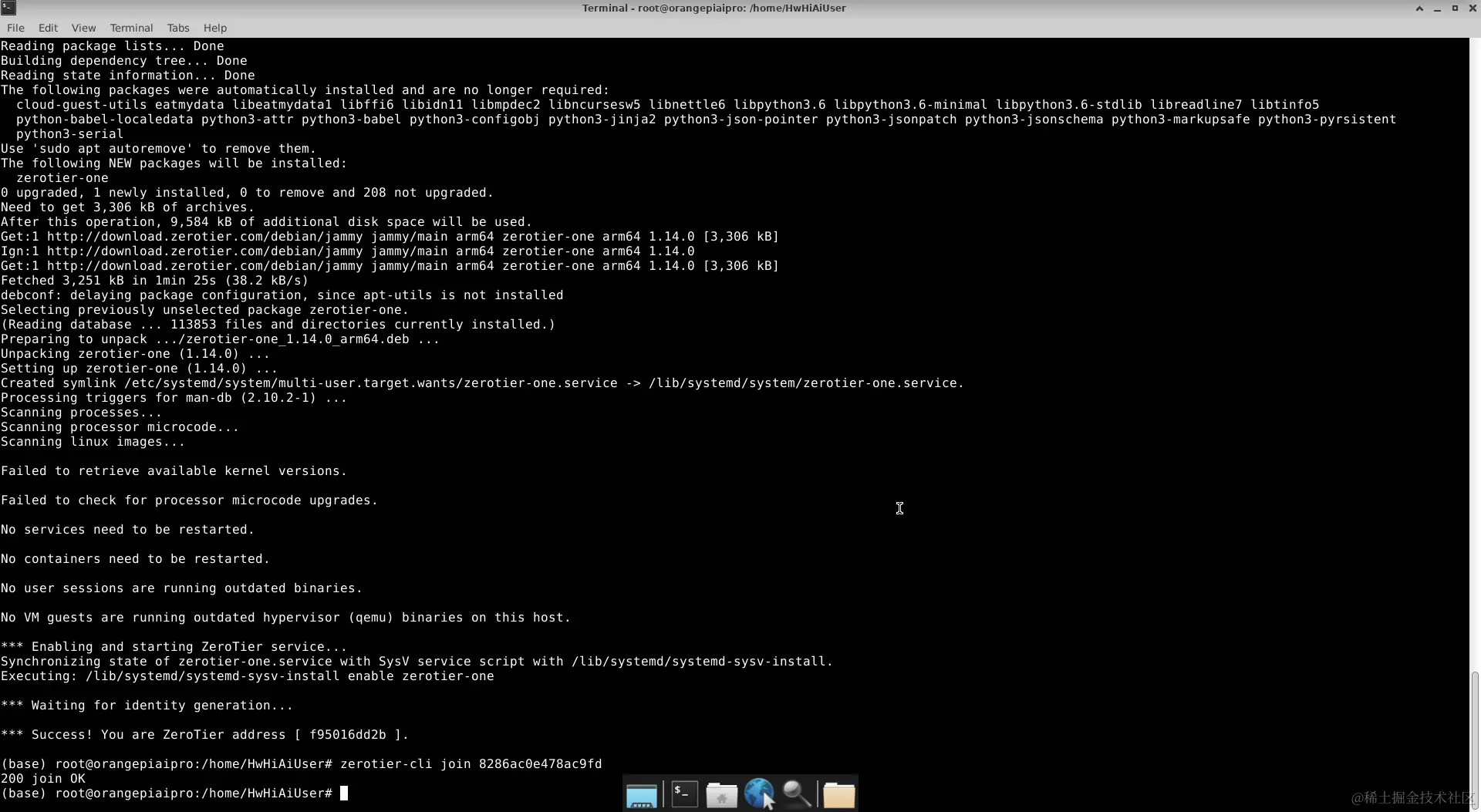The image size is (1481, 812).
Task: Click 'Created symlink' zerotier-one.service line
Action: 482,383
